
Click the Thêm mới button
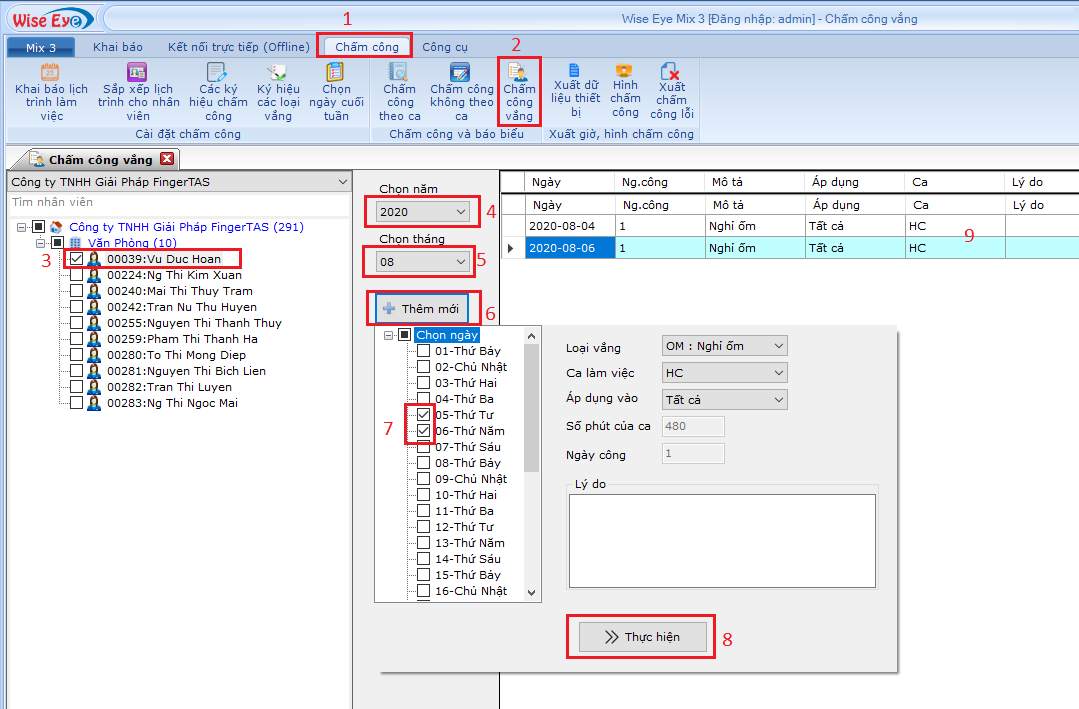pos(421,309)
